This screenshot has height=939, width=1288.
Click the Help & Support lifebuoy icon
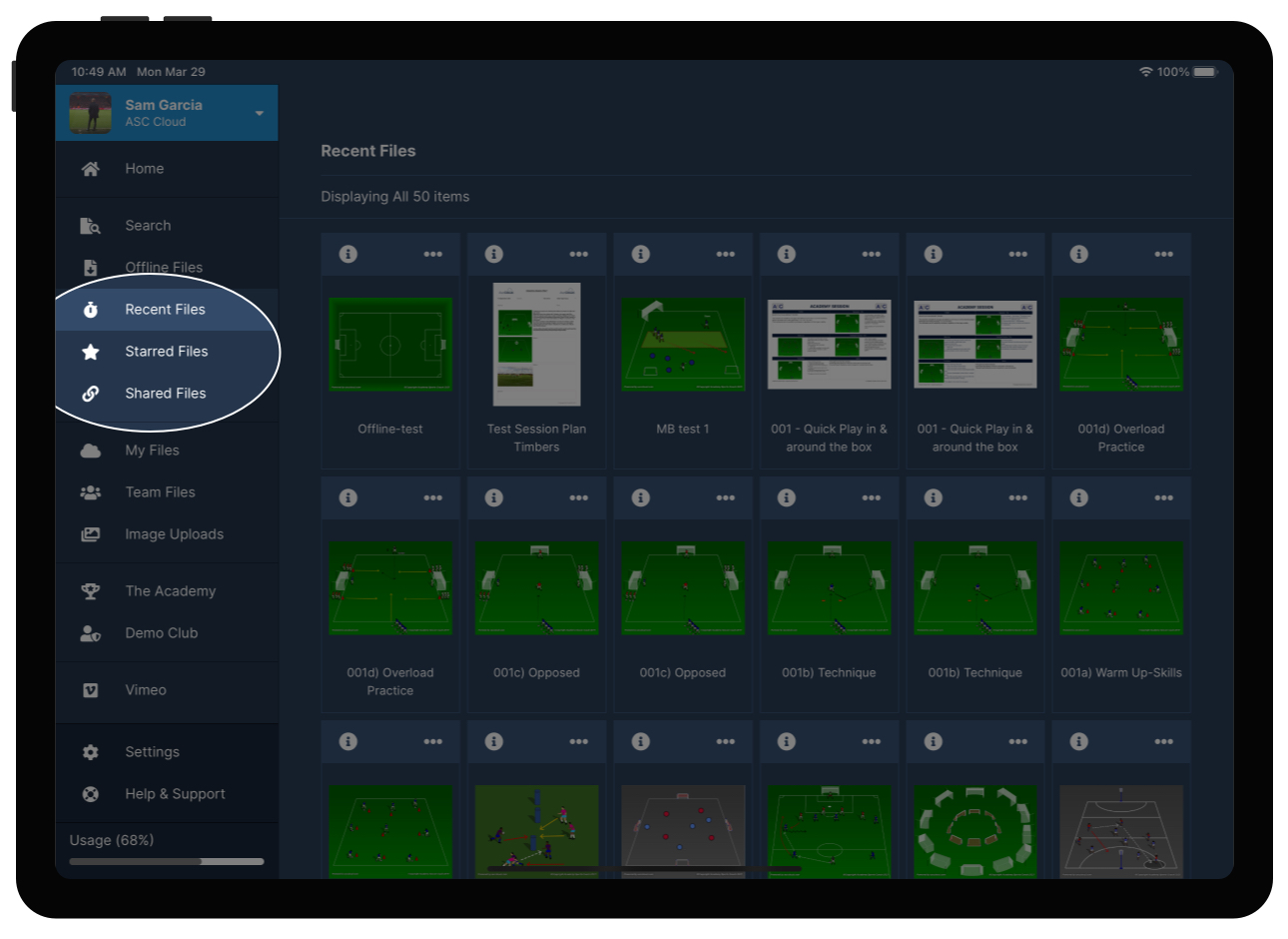click(x=91, y=794)
